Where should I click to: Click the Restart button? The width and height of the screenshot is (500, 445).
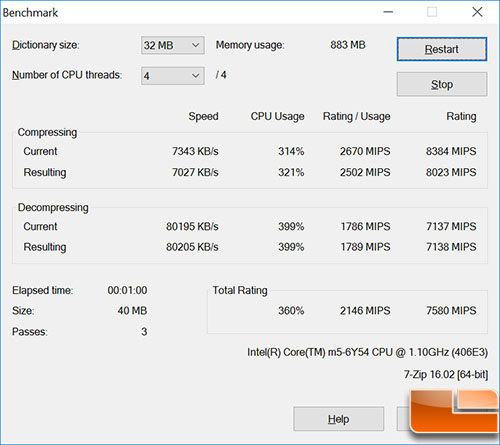coord(442,49)
